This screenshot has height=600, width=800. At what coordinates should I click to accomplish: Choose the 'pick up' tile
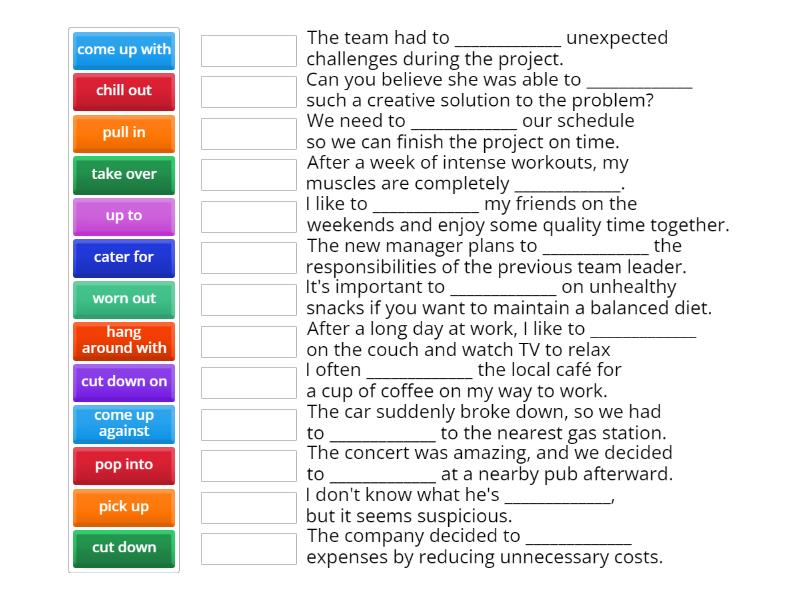pyautogui.click(x=123, y=506)
